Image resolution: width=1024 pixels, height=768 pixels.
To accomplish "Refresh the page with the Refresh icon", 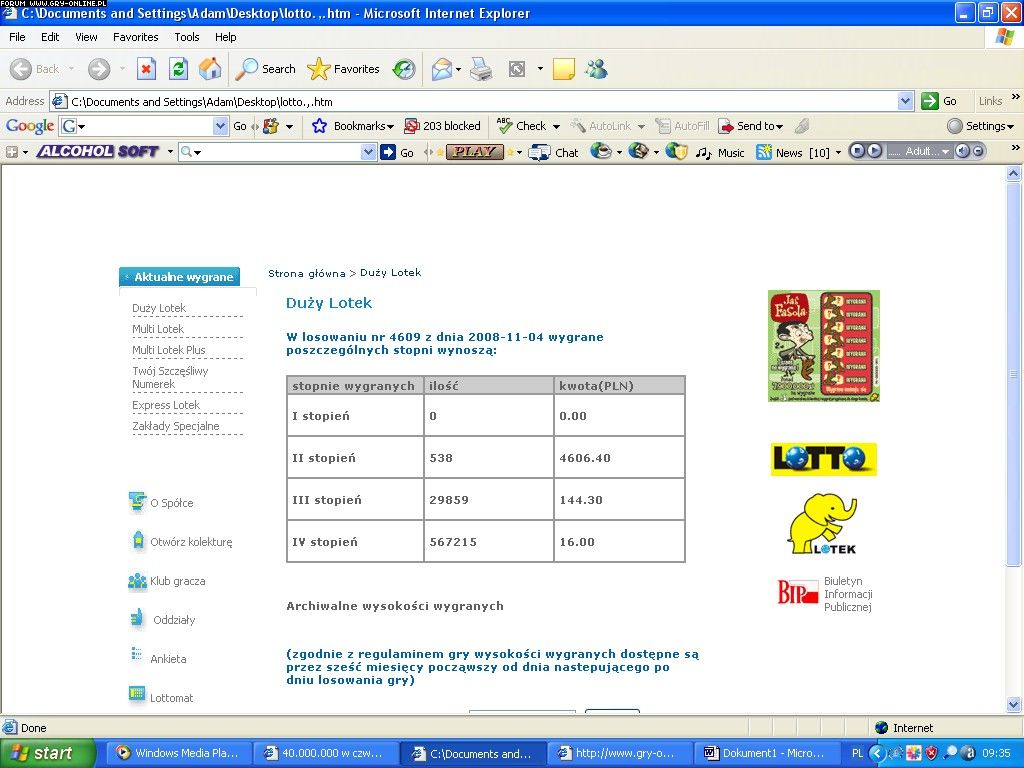I will click(178, 69).
